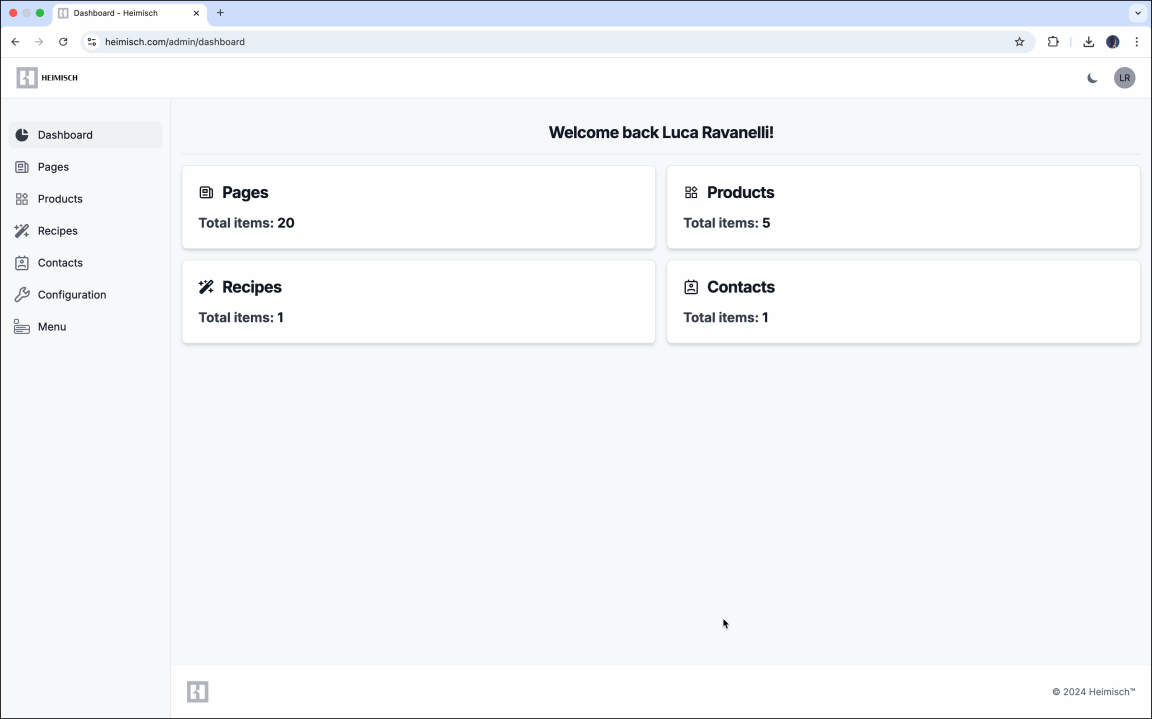Click the footer Heimisch logo

pyautogui.click(x=198, y=692)
